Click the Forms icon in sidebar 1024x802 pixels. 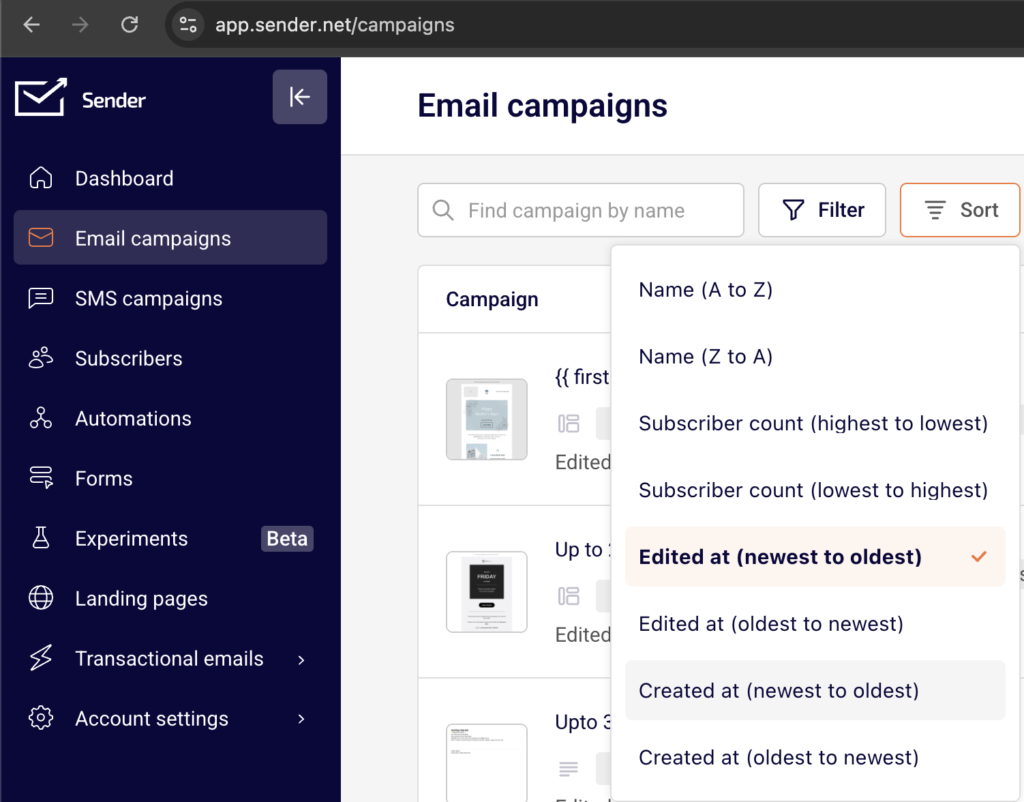point(41,478)
